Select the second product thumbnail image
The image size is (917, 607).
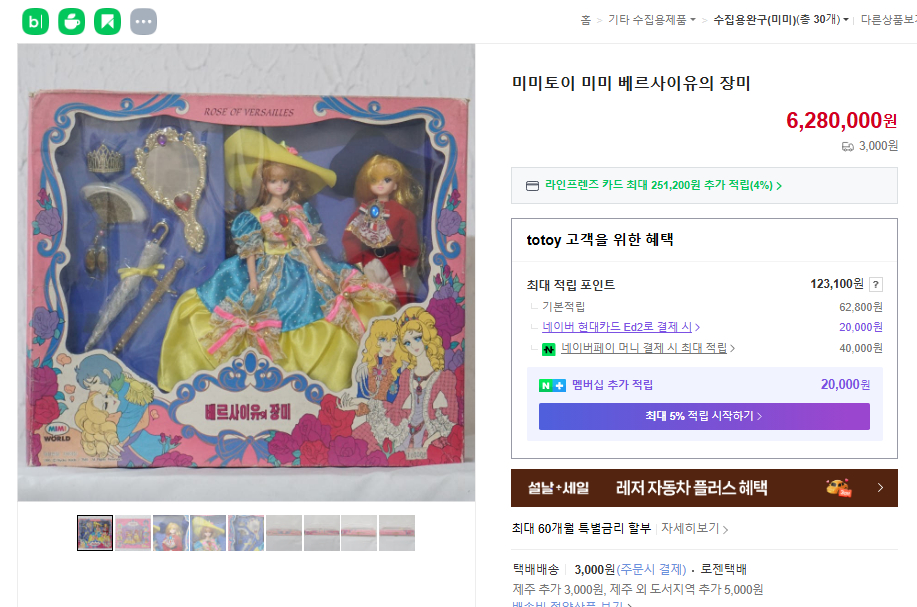pos(133,533)
